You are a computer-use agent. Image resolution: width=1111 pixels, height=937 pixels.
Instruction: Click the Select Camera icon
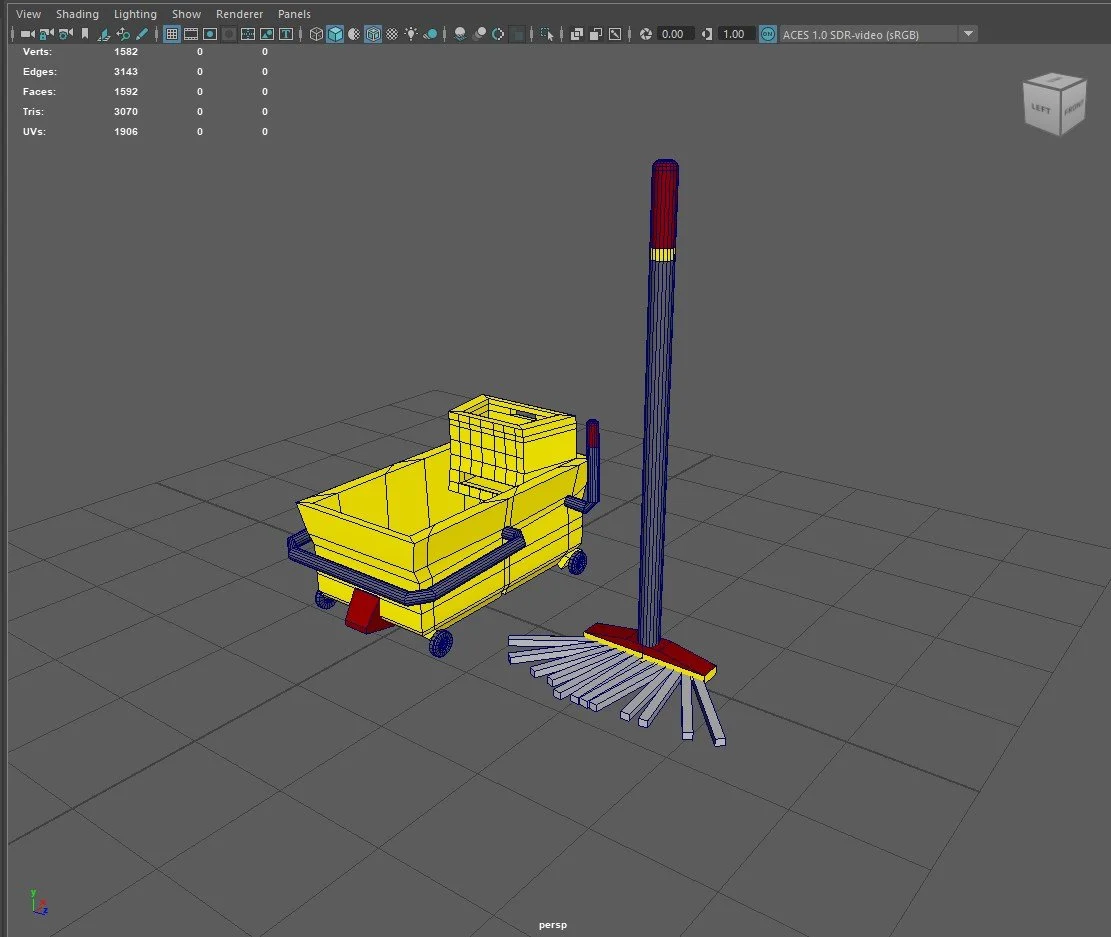[28, 34]
